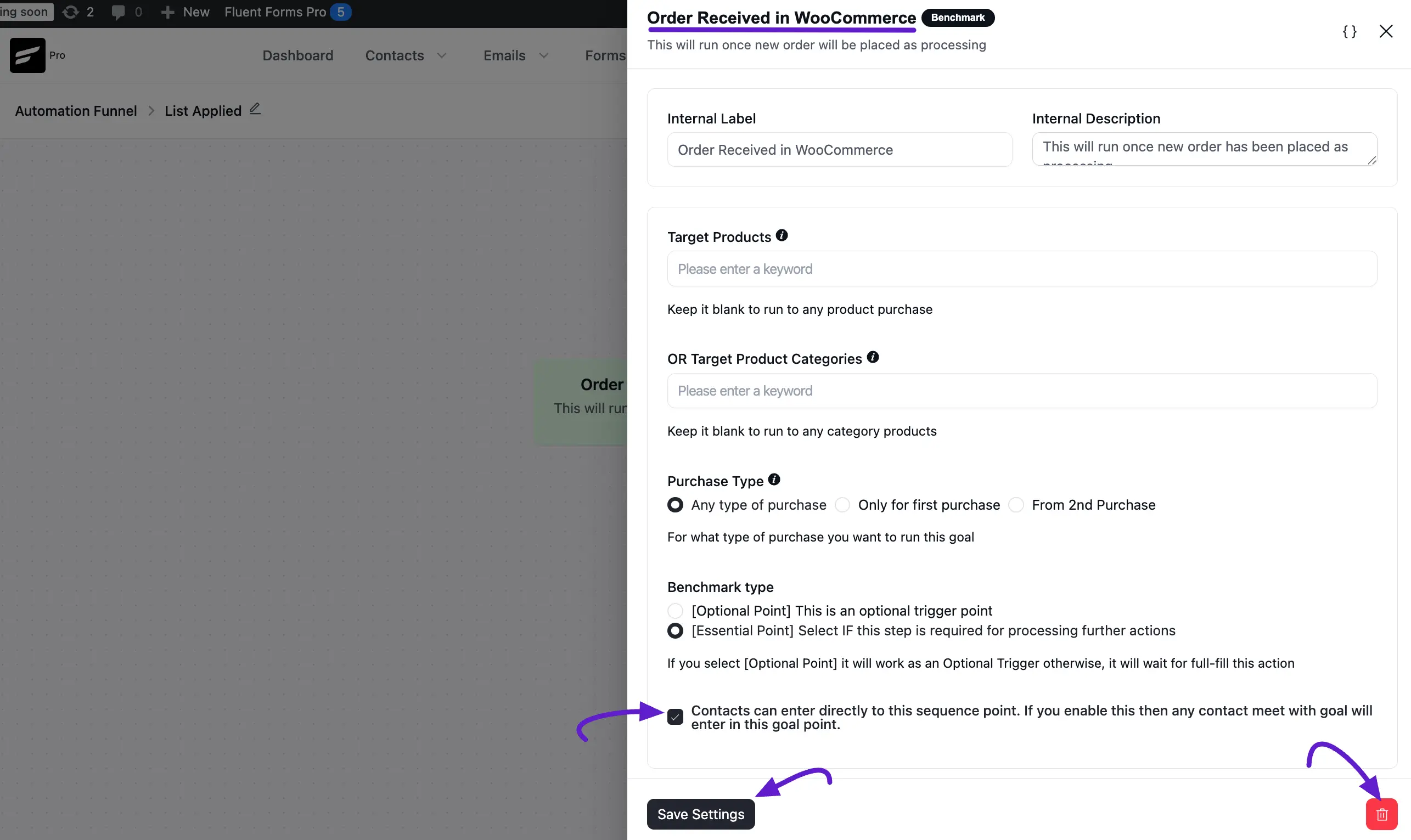Click the Benchmark badge in the header
This screenshot has width=1411, height=840.
point(958,18)
